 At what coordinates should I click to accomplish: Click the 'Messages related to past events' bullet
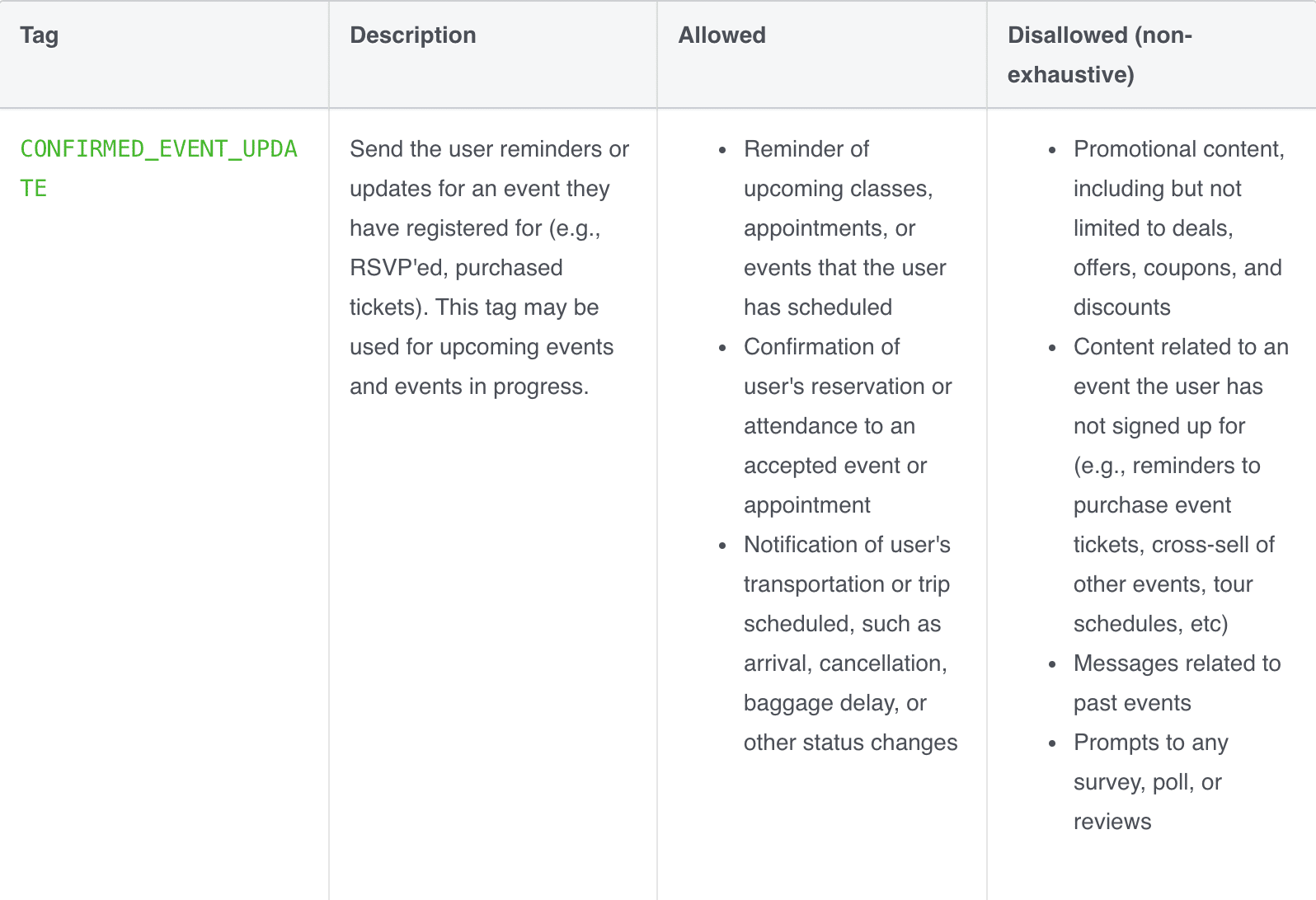1177,682
